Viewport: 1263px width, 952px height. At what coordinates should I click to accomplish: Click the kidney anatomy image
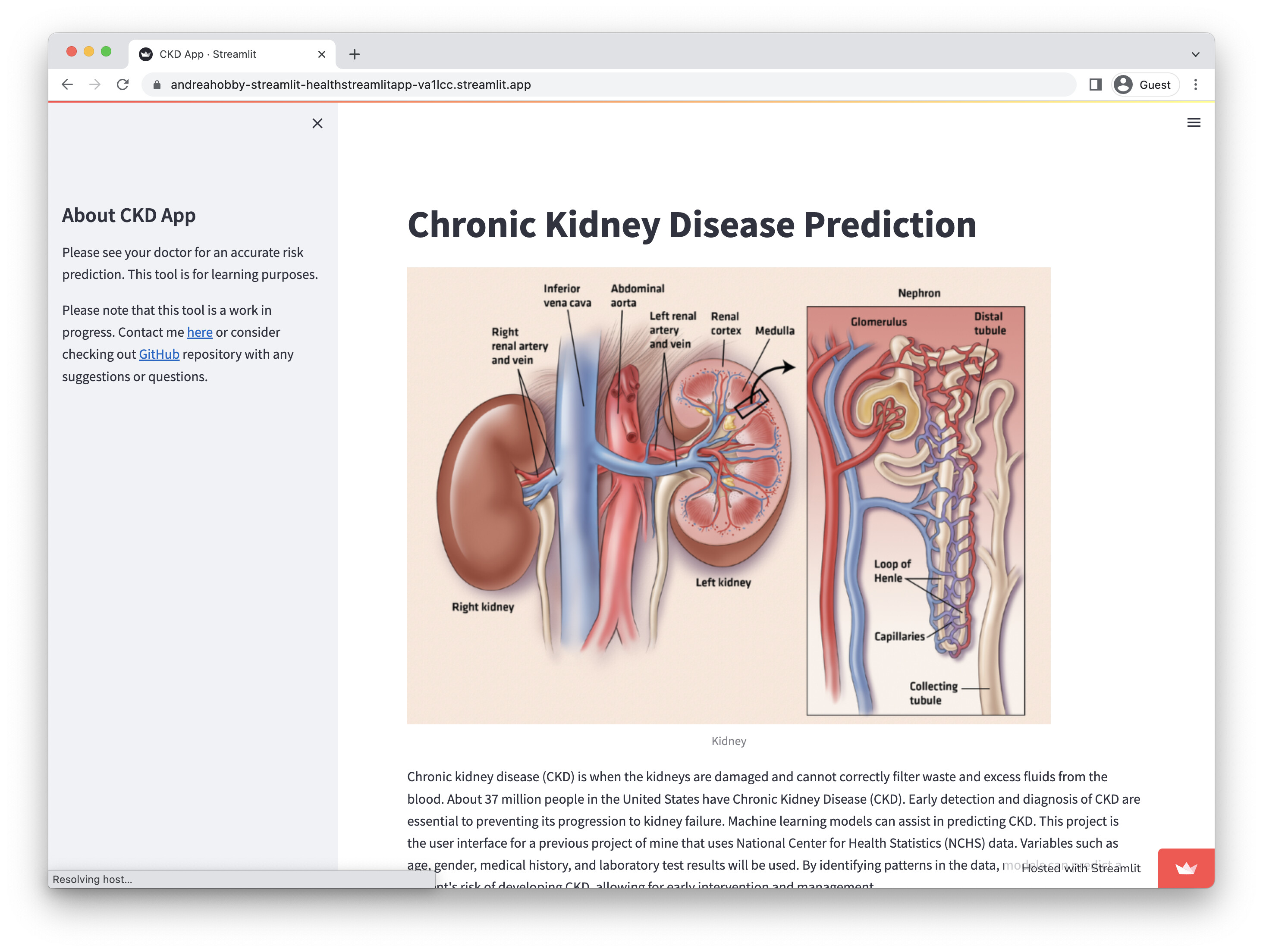click(x=729, y=495)
